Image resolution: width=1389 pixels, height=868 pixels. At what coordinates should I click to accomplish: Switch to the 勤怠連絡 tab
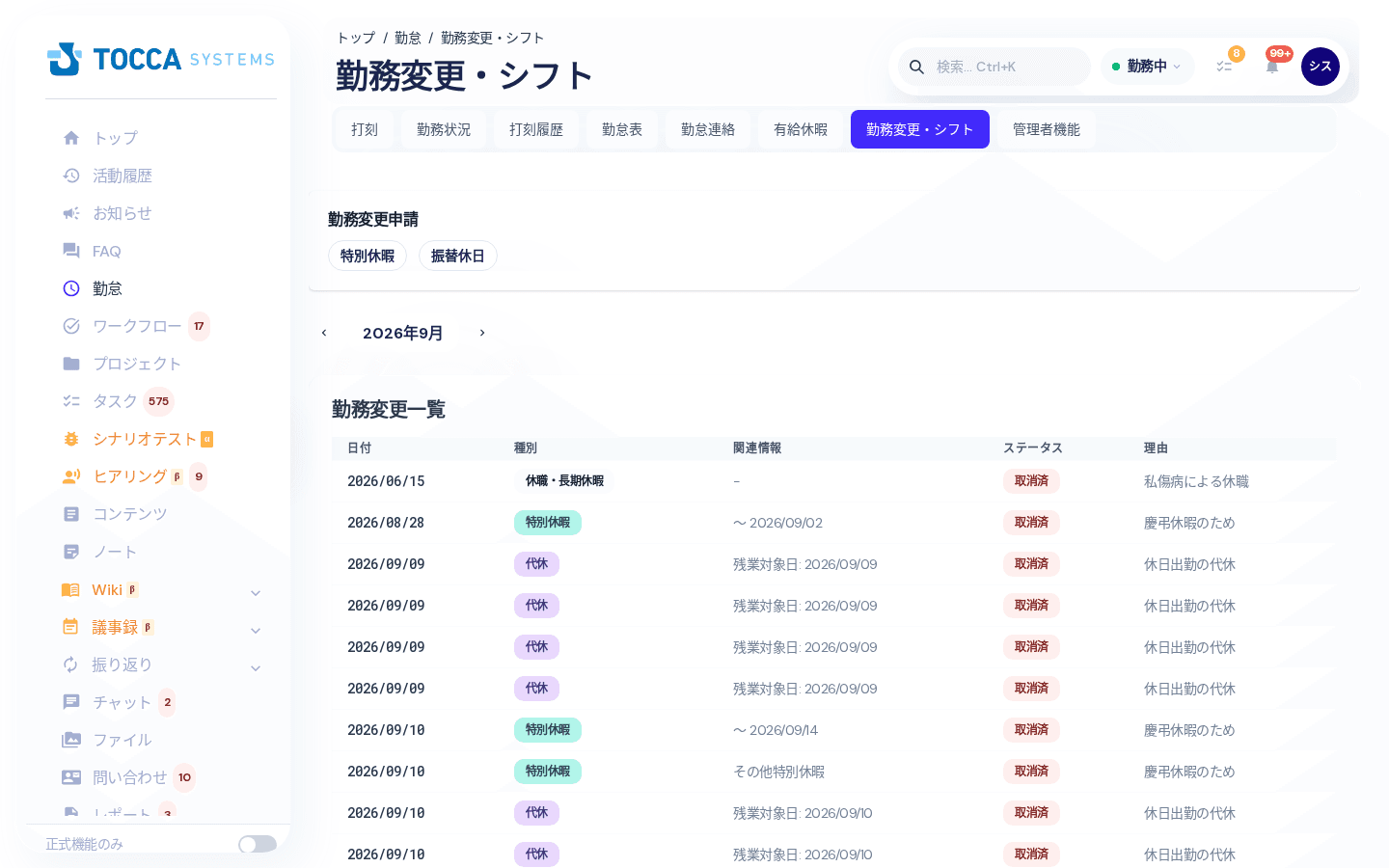[708, 129]
